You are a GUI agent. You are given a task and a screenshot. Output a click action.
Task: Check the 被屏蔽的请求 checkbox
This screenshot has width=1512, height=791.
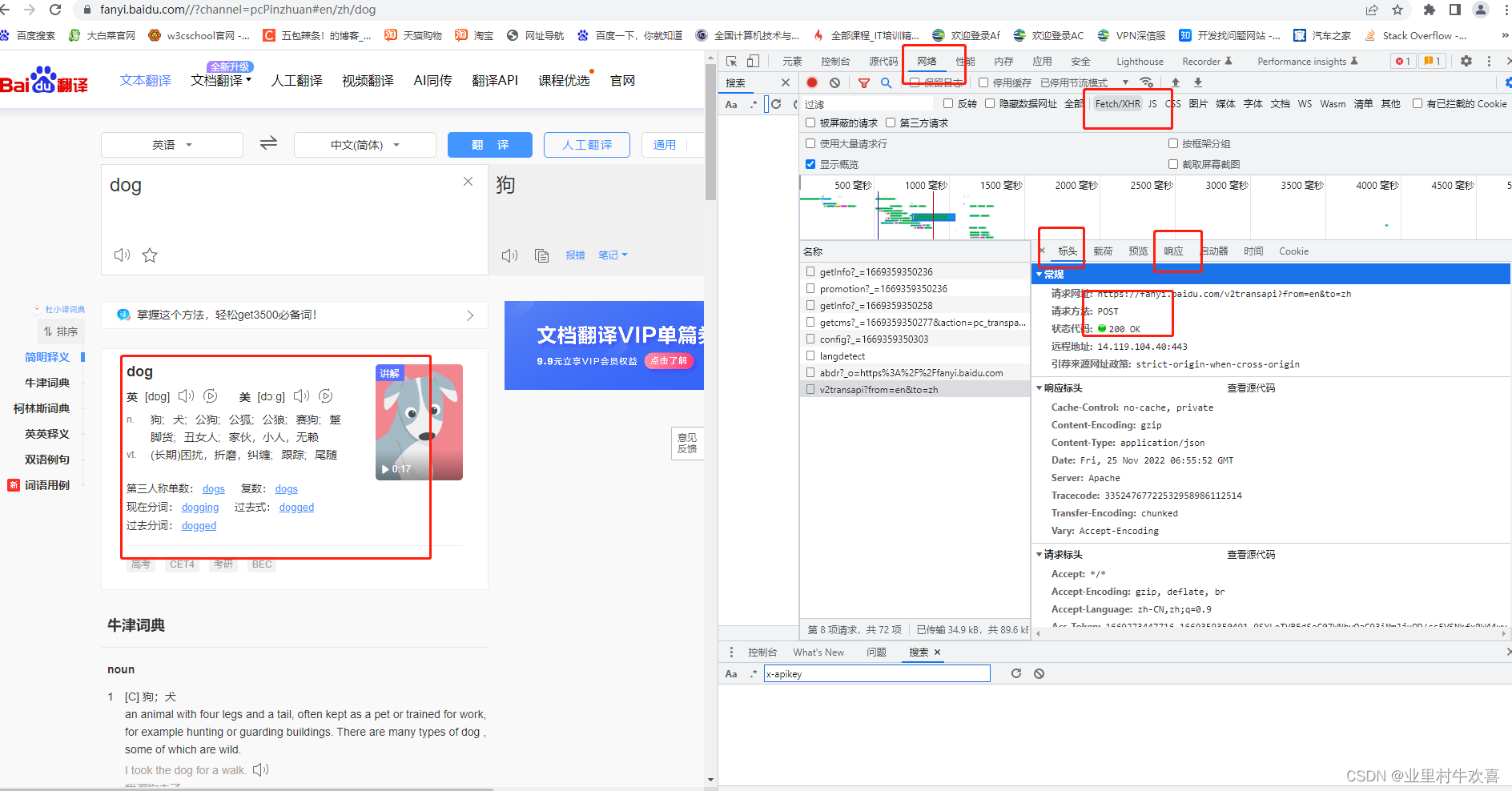coord(810,122)
